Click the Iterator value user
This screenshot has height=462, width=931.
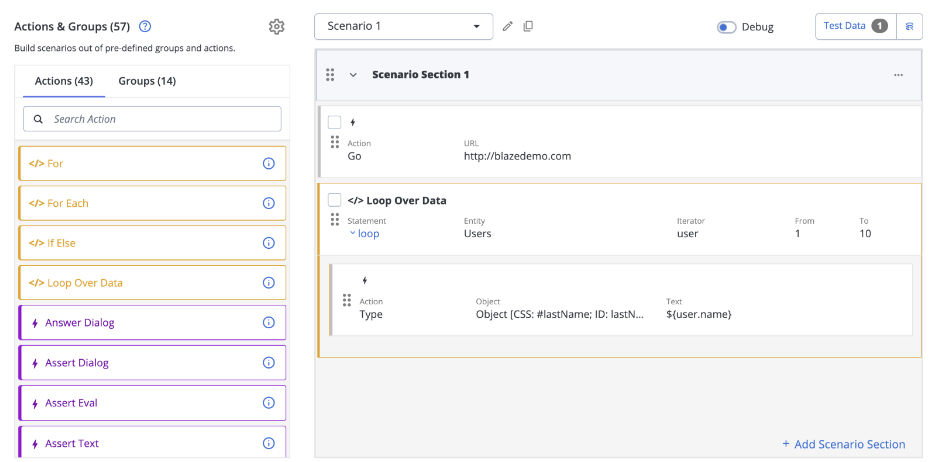pos(688,233)
